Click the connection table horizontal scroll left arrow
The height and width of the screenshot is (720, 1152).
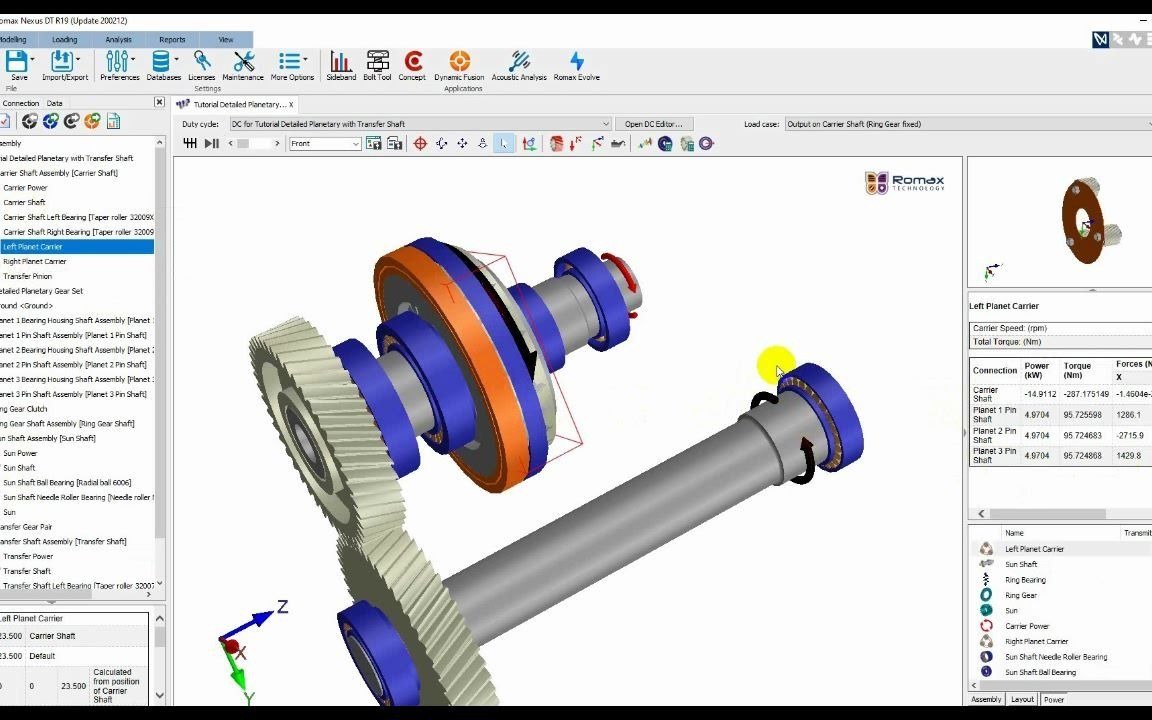click(x=981, y=514)
